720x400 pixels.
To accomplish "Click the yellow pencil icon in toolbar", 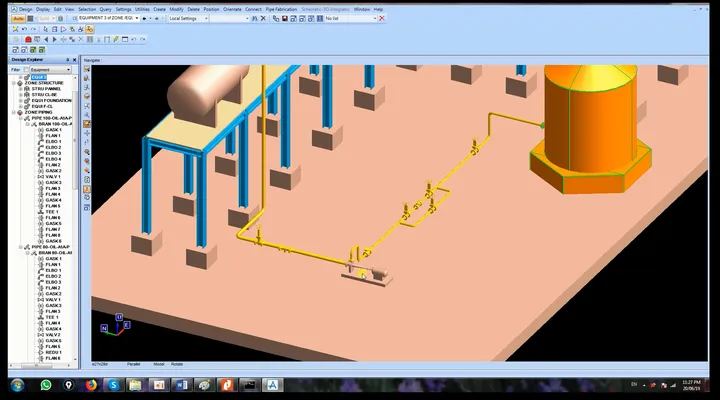I will [116, 39].
